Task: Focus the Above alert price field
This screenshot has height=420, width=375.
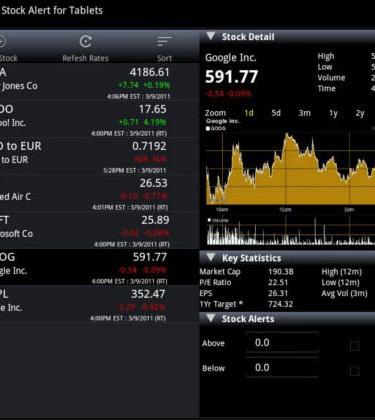Action: (283, 343)
